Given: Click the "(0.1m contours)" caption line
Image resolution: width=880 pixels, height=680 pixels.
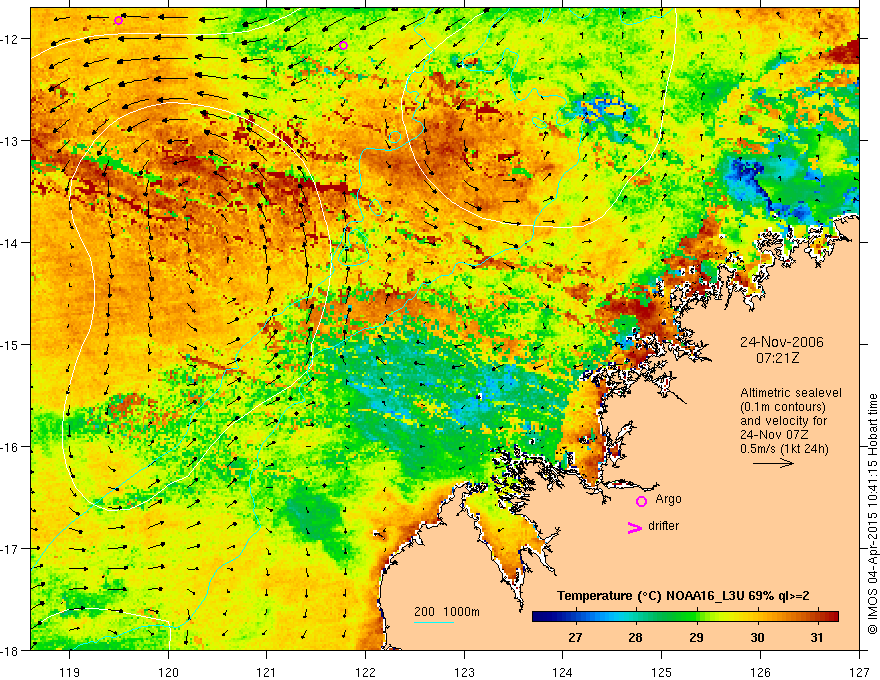Looking at the screenshot, I should click(783, 407).
